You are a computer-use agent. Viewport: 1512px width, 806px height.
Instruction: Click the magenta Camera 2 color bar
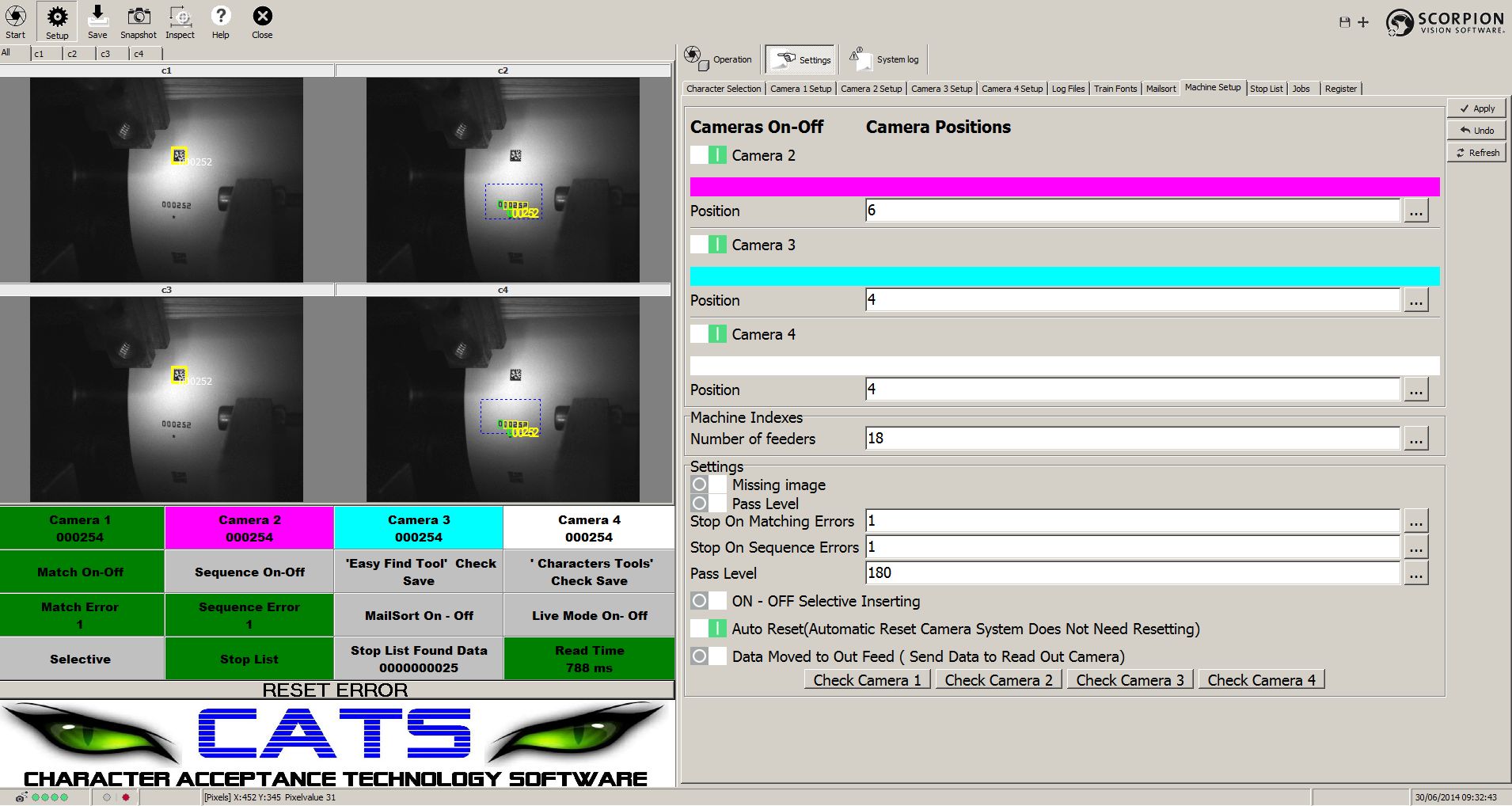coord(1065,187)
